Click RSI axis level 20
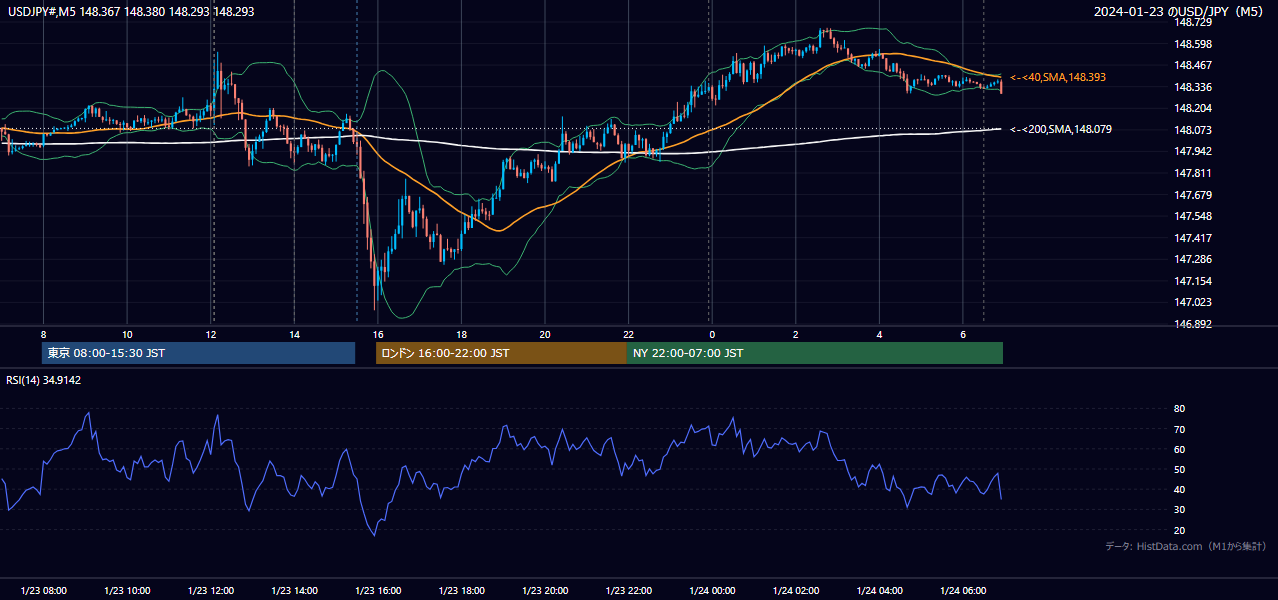Viewport: 1278px width, 600px height. [1180, 530]
